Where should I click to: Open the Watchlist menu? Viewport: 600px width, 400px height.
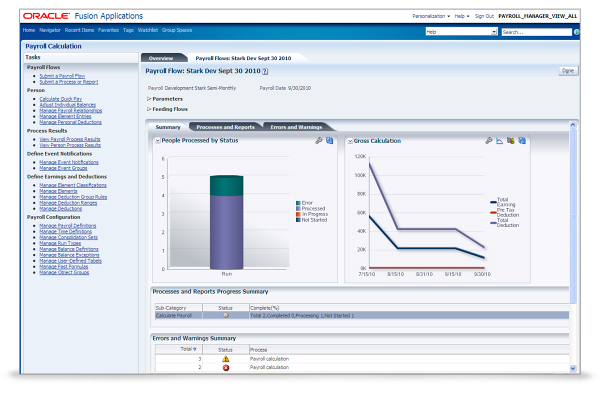(x=148, y=30)
